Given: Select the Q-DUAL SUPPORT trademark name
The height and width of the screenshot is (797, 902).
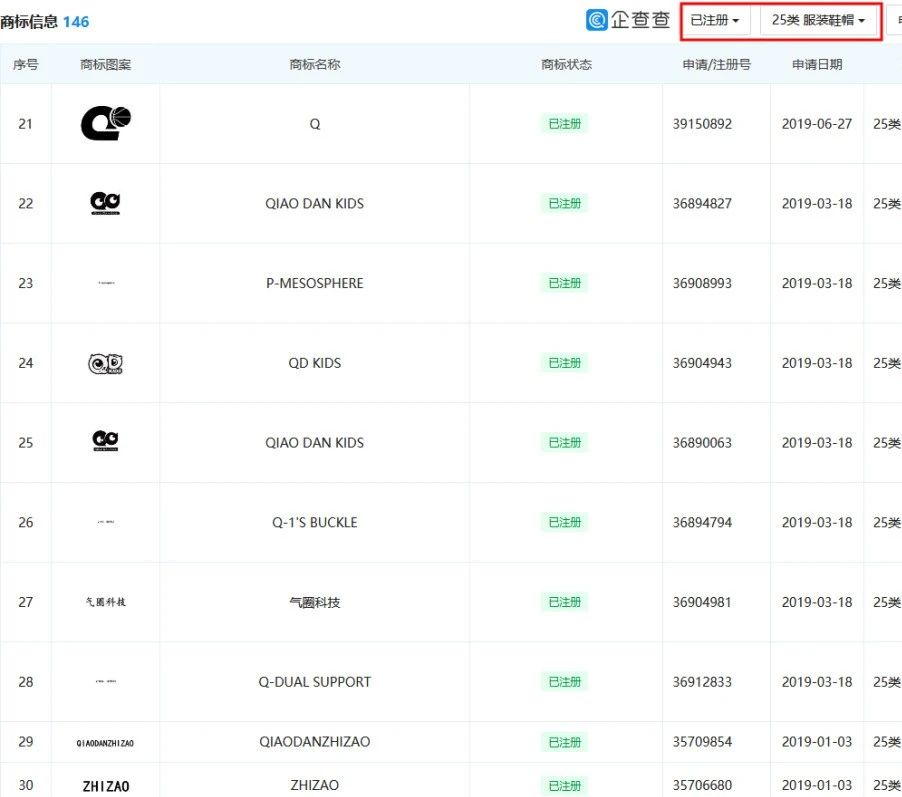Looking at the screenshot, I should click(315, 682).
